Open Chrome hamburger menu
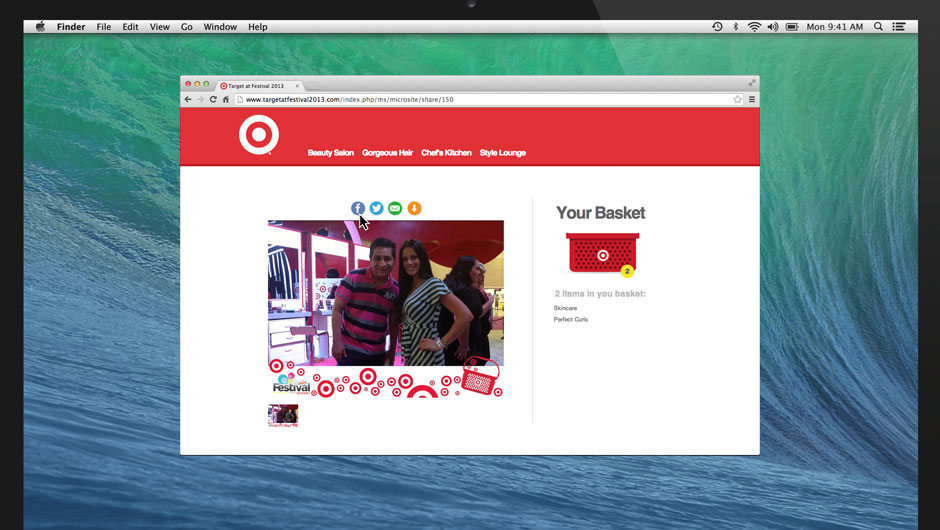Image resolution: width=940 pixels, height=530 pixels. pos(752,100)
